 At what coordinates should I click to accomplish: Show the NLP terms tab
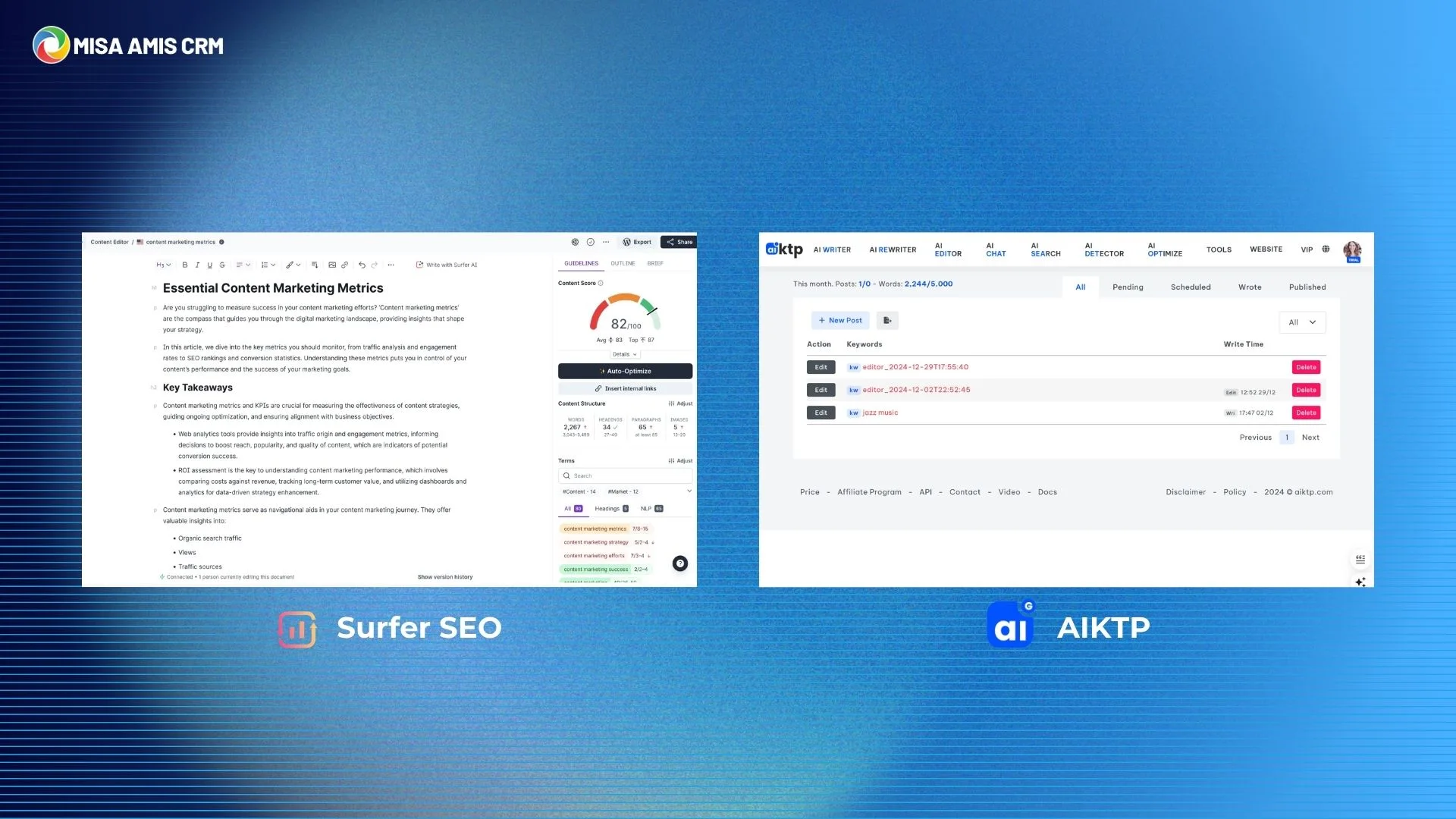[651, 509]
